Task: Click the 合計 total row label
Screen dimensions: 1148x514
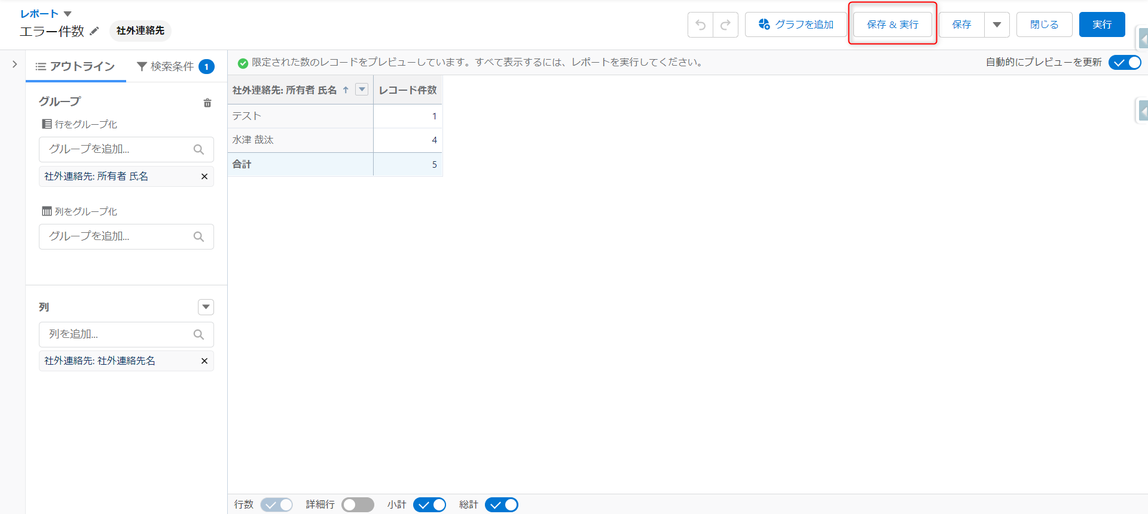Action: coord(242,165)
